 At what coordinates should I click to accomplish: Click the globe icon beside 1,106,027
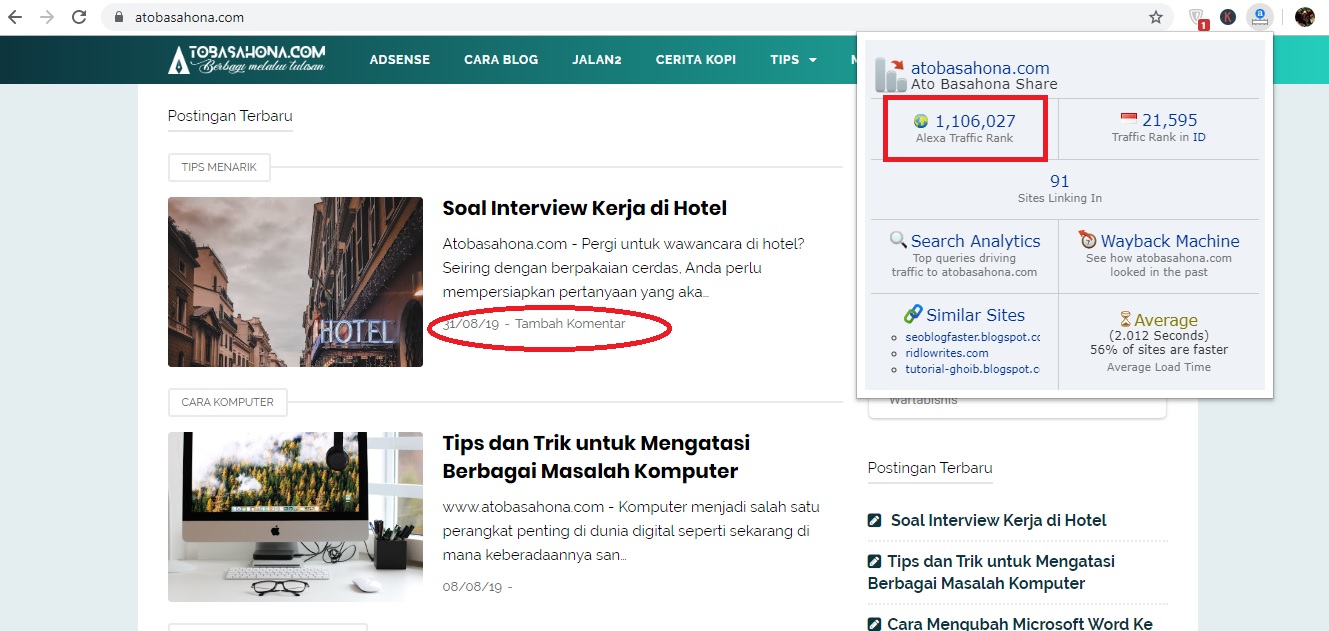point(921,121)
